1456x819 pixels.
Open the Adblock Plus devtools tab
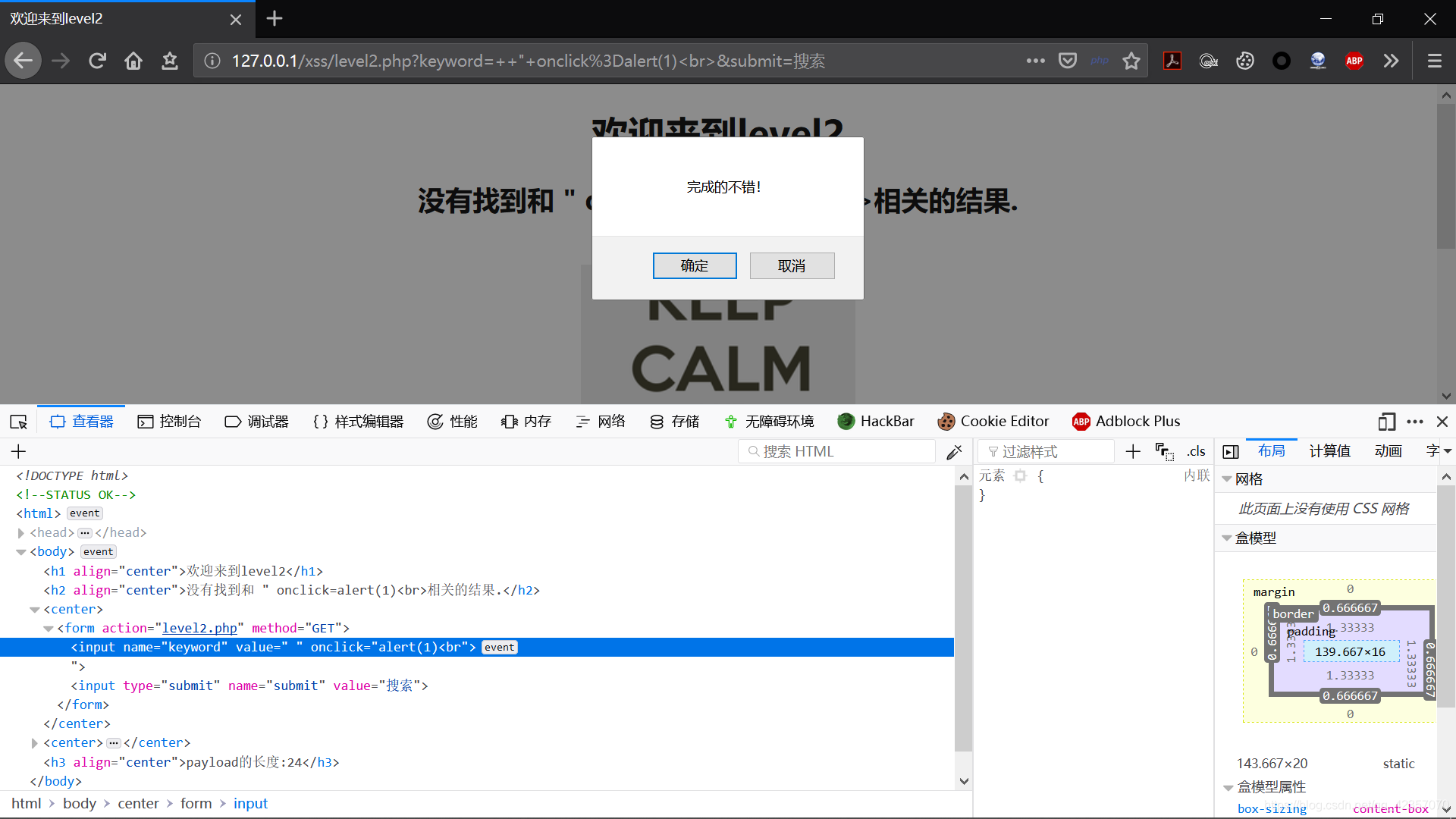click(x=1127, y=422)
